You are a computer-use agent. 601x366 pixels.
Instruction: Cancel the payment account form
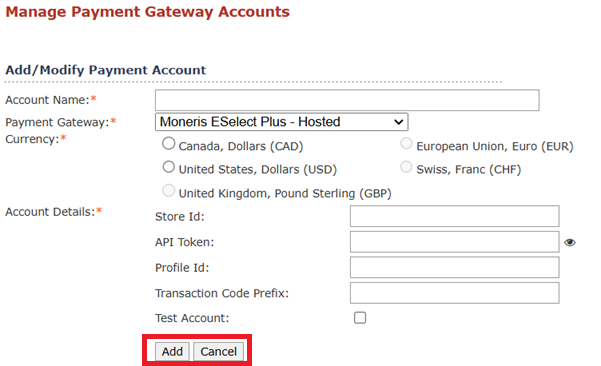218,351
